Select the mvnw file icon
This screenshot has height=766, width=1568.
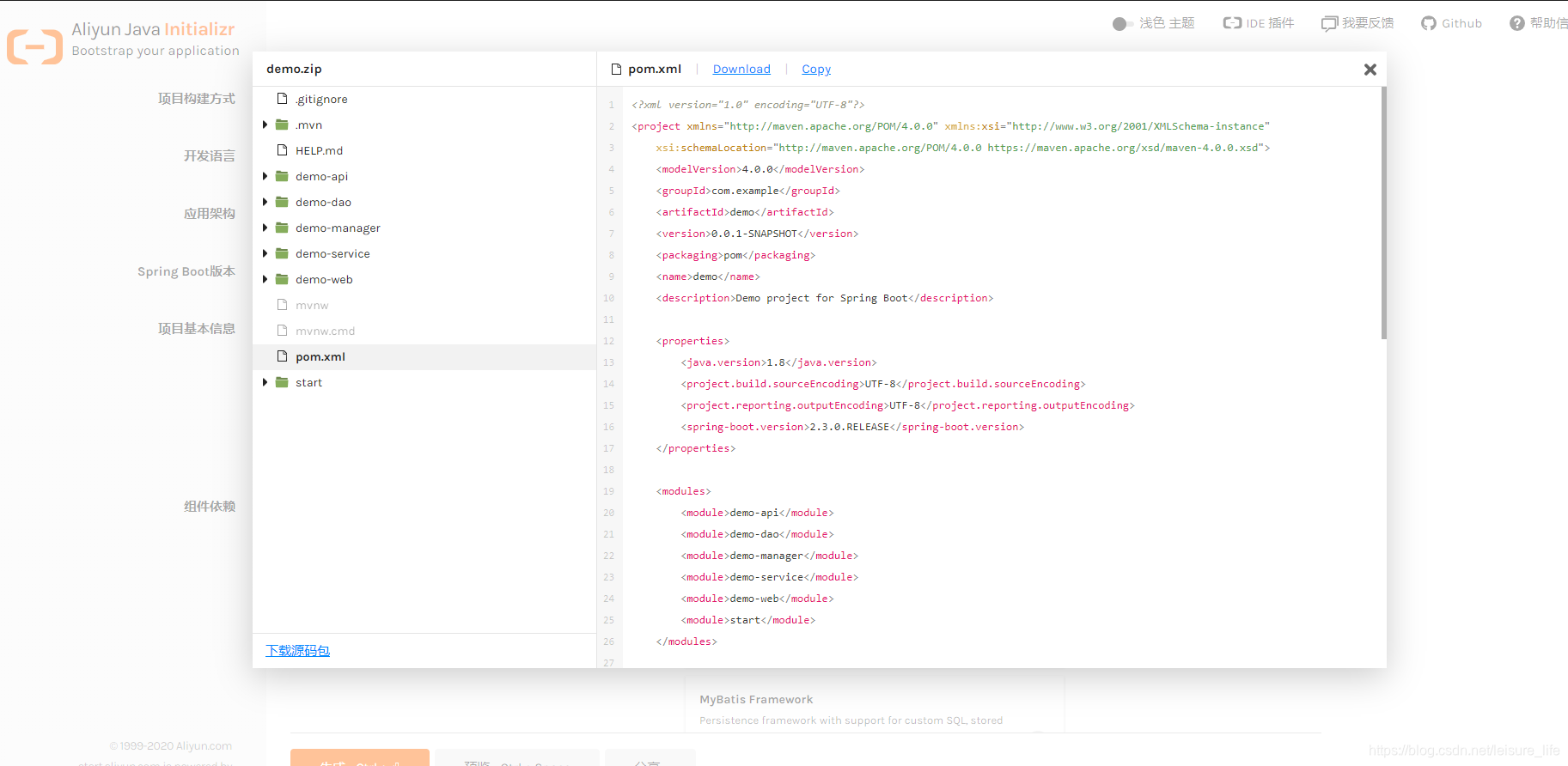pyautogui.click(x=282, y=305)
